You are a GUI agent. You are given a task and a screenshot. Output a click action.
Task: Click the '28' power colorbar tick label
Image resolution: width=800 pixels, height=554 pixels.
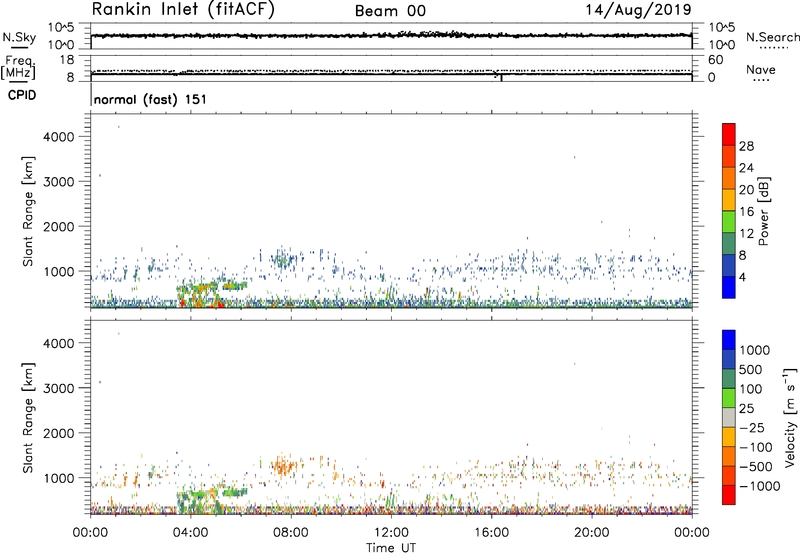(x=746, y=146)
